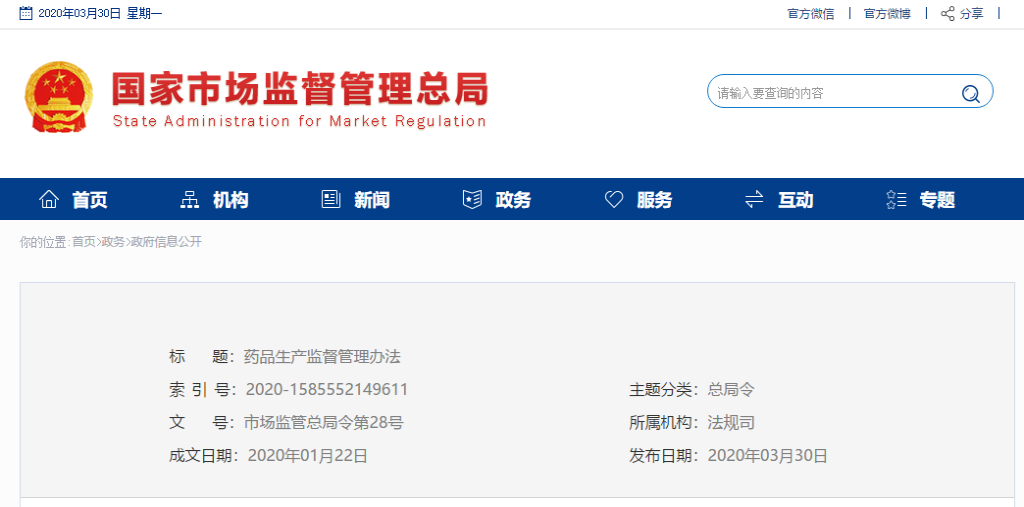Click the star book icon beside 政务

click(472, 199)
